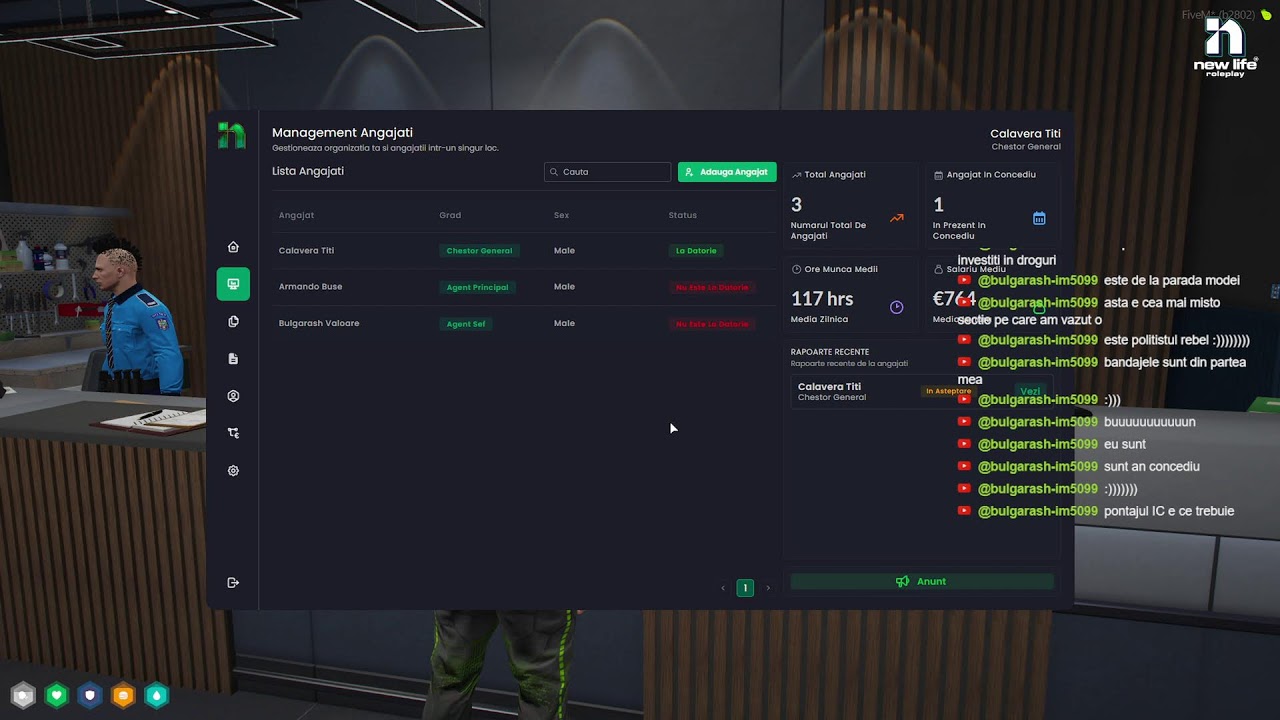1280x720 pixels.
Task: Click the Adauga Angajat button
Action: 727,172
